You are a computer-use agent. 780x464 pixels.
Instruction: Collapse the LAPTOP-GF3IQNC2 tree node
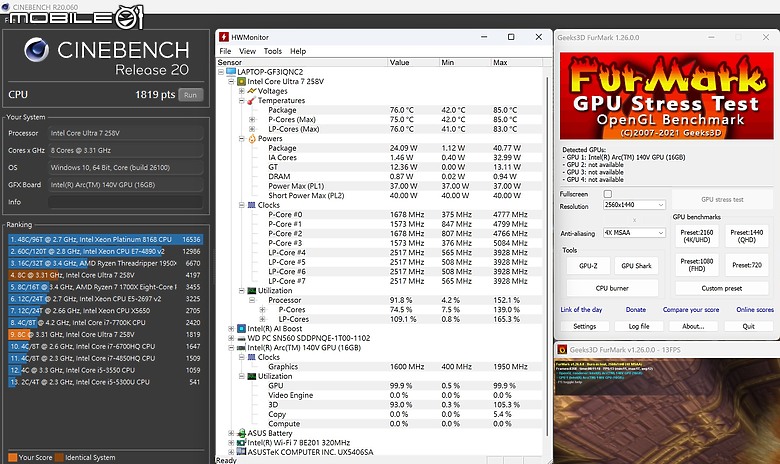click(221, 72)
